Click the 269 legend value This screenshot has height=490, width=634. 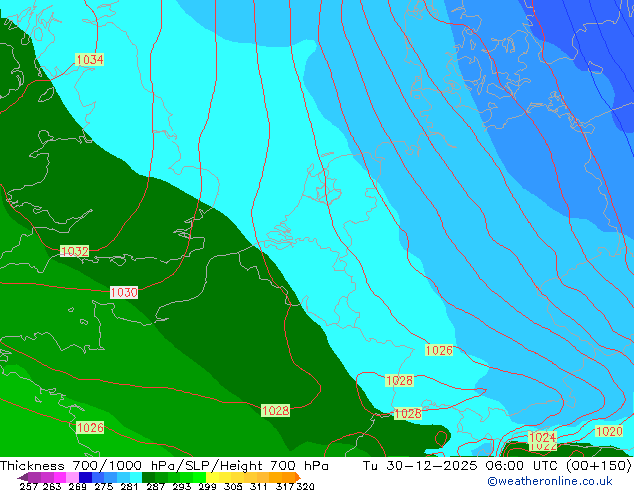tap(78, 486)
